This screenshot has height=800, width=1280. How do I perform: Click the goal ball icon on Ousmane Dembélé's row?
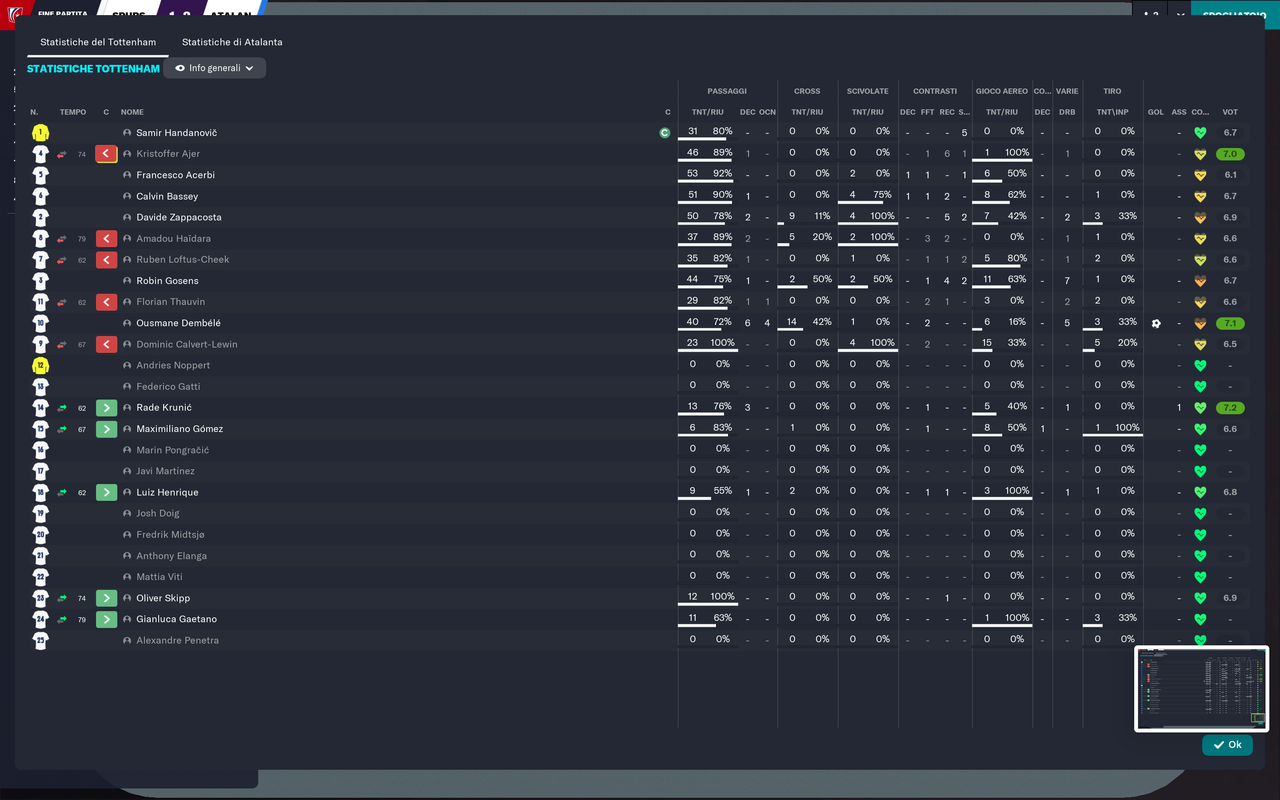(1156, 323)
